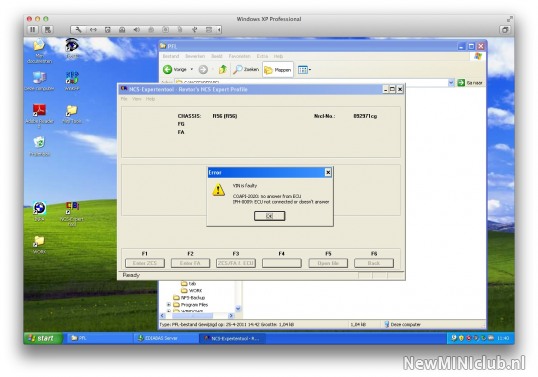
Task: Expand the address bar dropdown
Action: [451, 83]
